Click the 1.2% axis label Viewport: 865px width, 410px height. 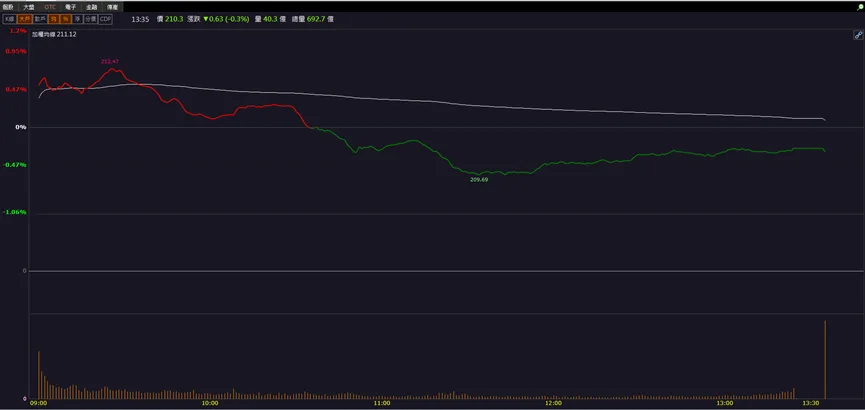click(18, 31)
